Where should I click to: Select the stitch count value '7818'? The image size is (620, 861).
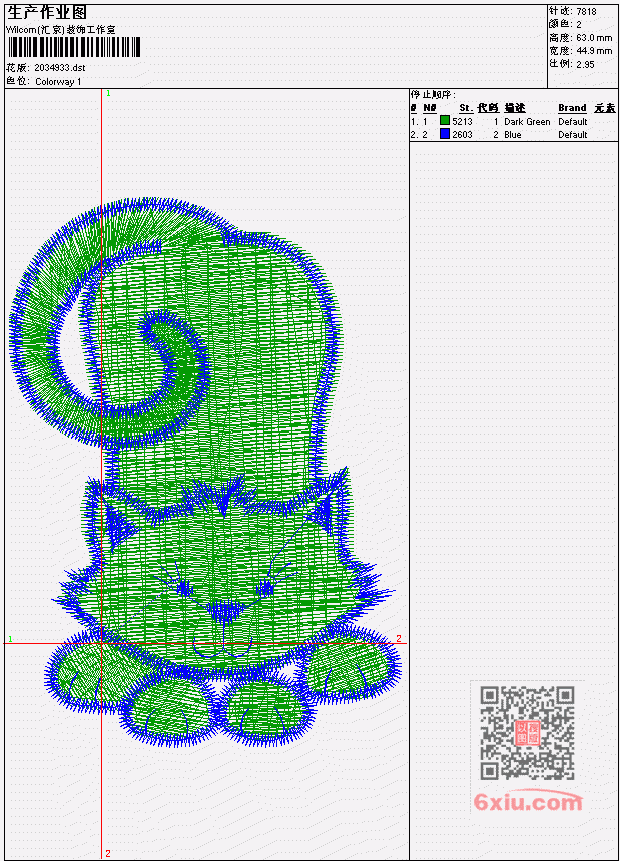pyautogui.click(x=587, y=11)
